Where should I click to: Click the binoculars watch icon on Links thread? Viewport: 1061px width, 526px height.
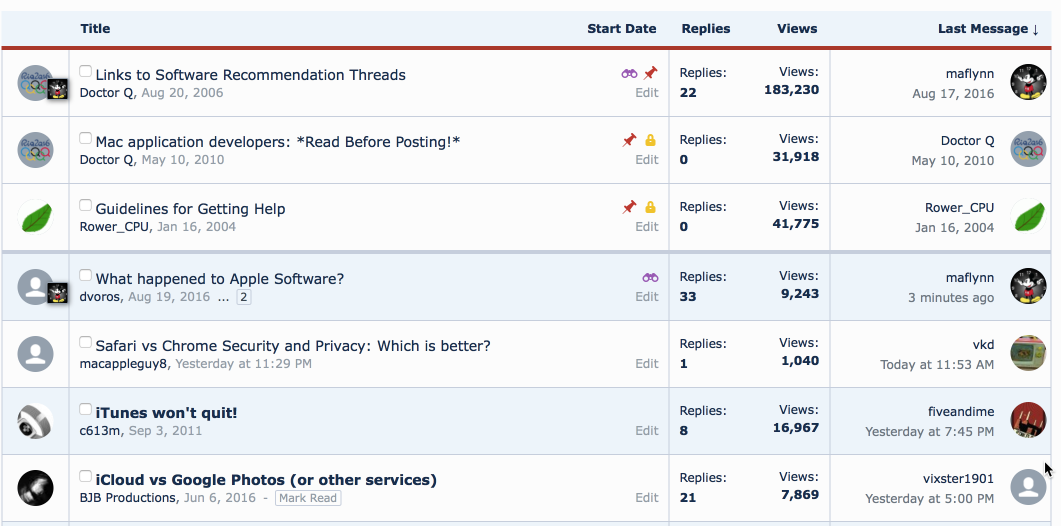pos(629,74)
